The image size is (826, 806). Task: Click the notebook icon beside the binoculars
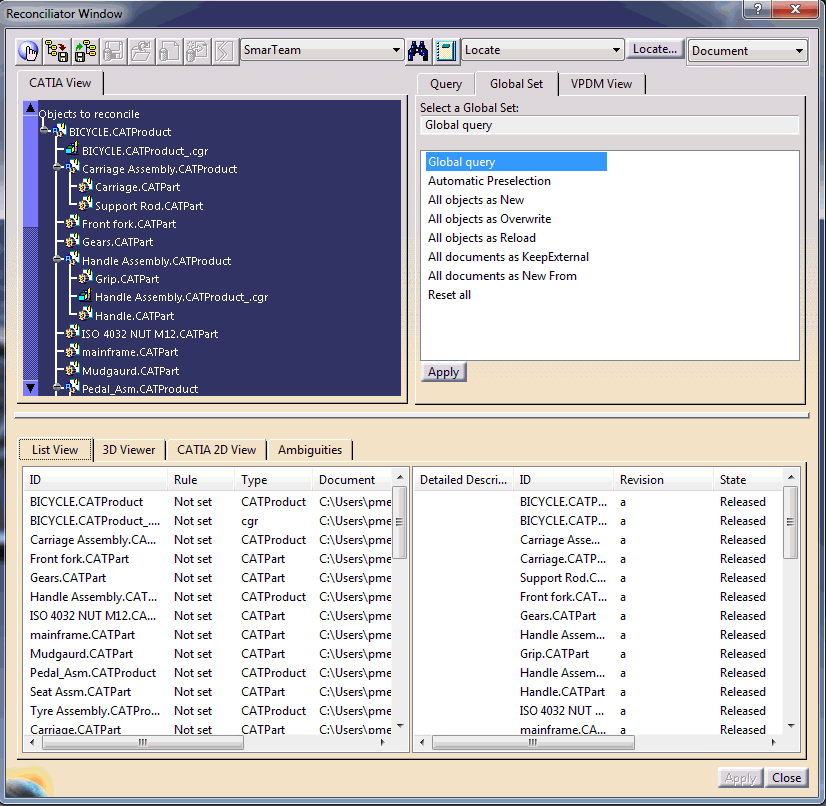pyautogui.click(x=446, y=50)
